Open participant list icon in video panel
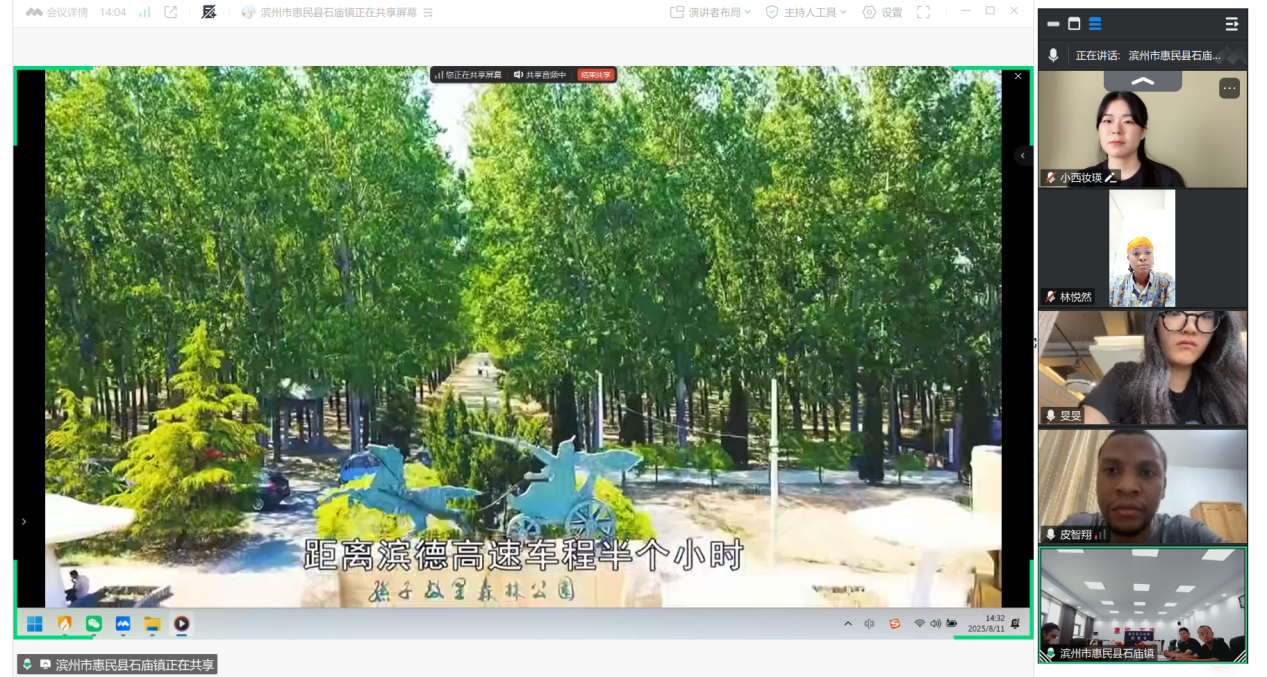This screenshot has width=1267, height=677. [x=1231, y=24]
